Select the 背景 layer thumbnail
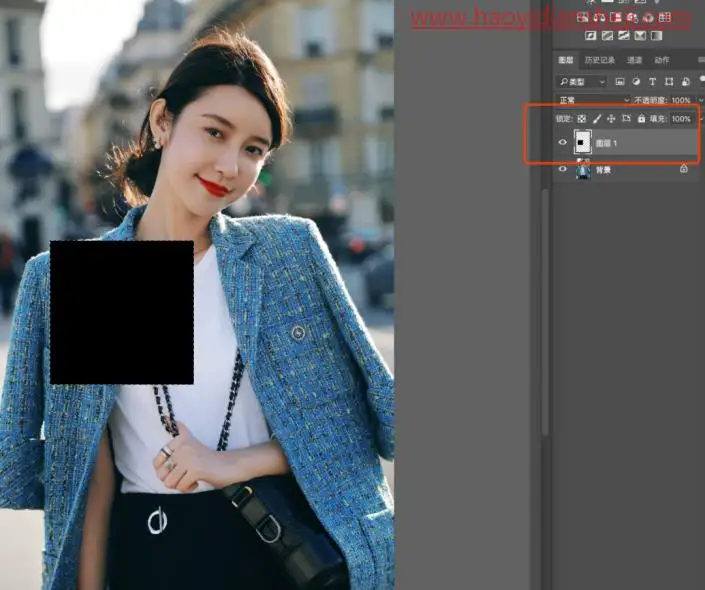The width and height of the screenshot is (705, 590). point(583,170)
